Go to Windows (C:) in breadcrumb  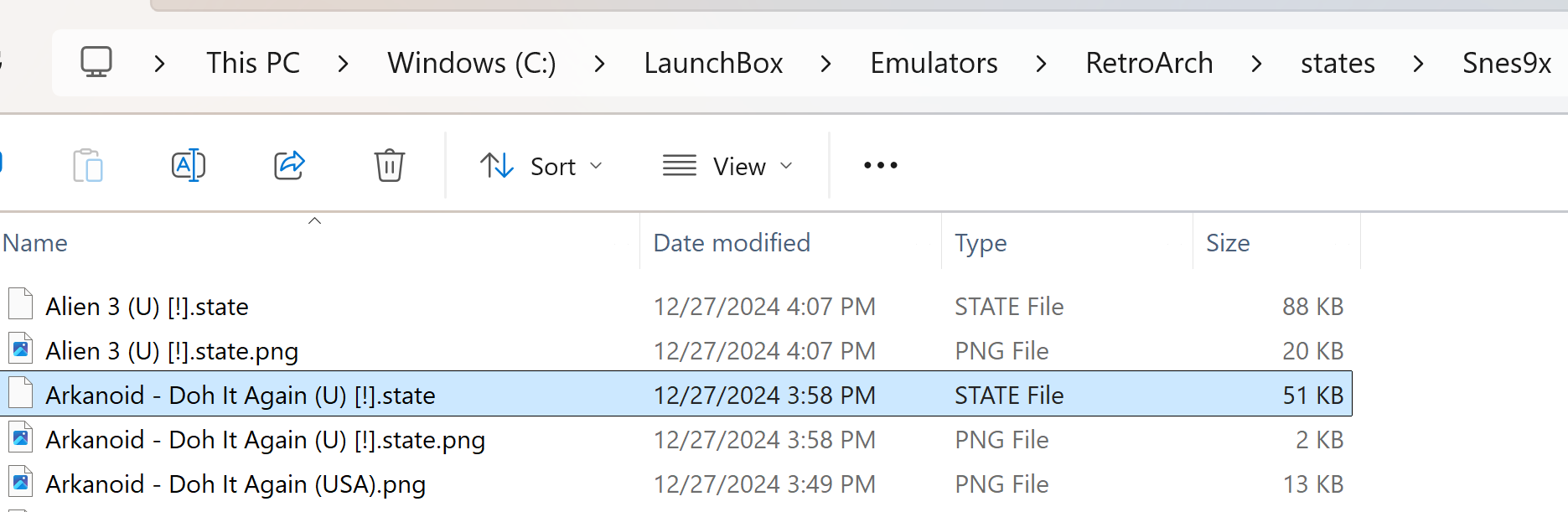click(x=472, y=63)
